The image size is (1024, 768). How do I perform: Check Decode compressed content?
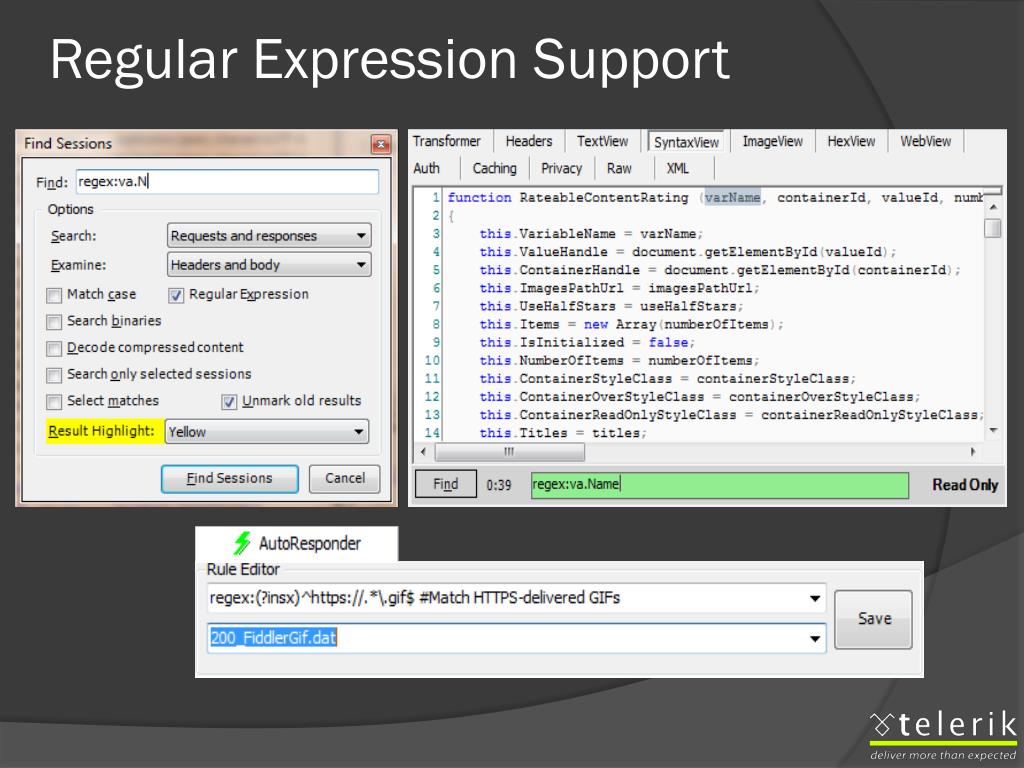tap(54, 348)
